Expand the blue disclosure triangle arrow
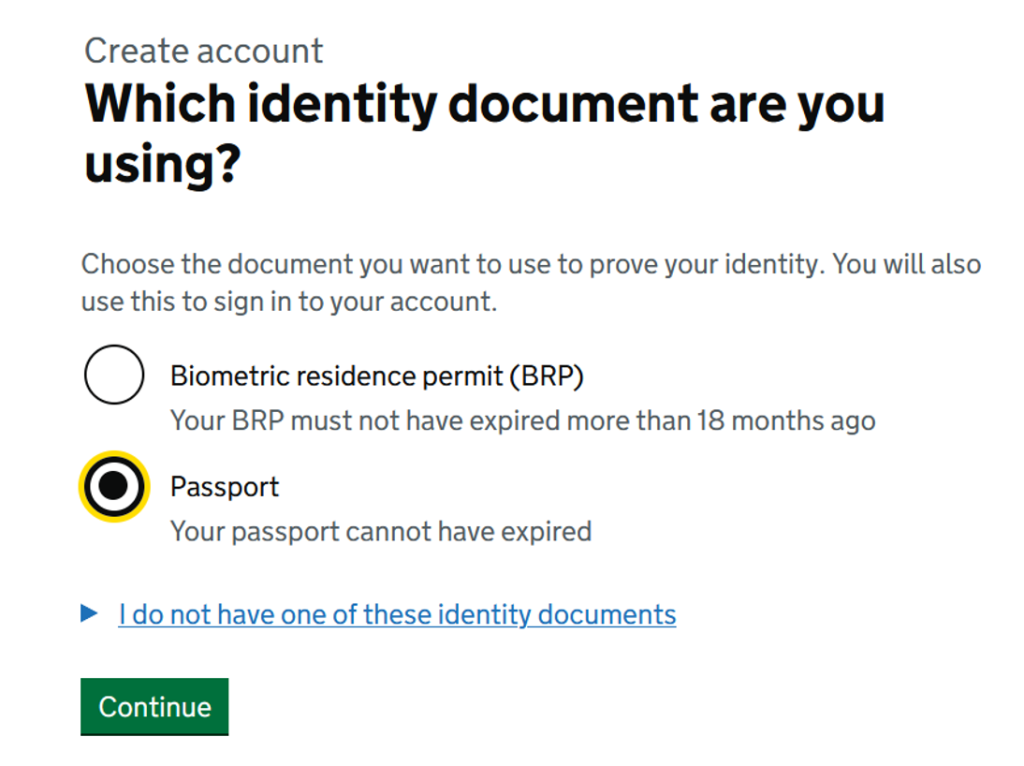Image resolution: width=1024 pixels, height=766 pixels. tap(90, 613)
